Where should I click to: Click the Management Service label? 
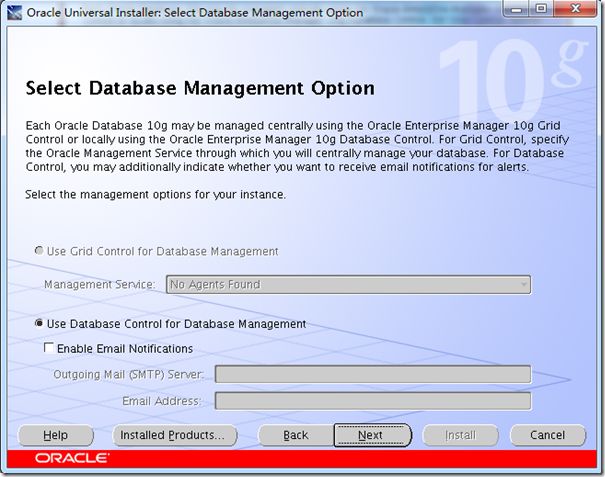100,284
